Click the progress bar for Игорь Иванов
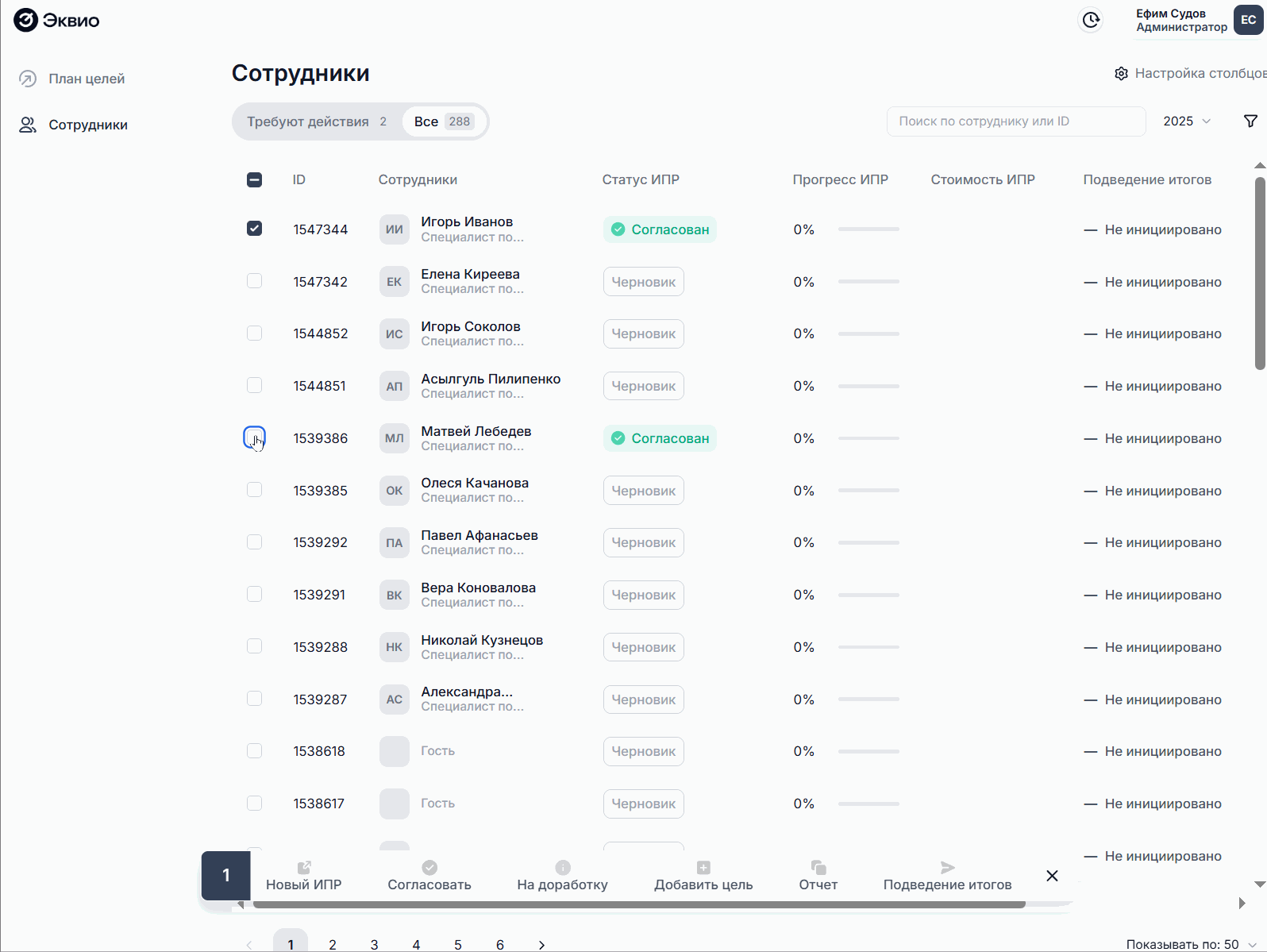Viewport: 1267px width, 952px height. [868, 229]
